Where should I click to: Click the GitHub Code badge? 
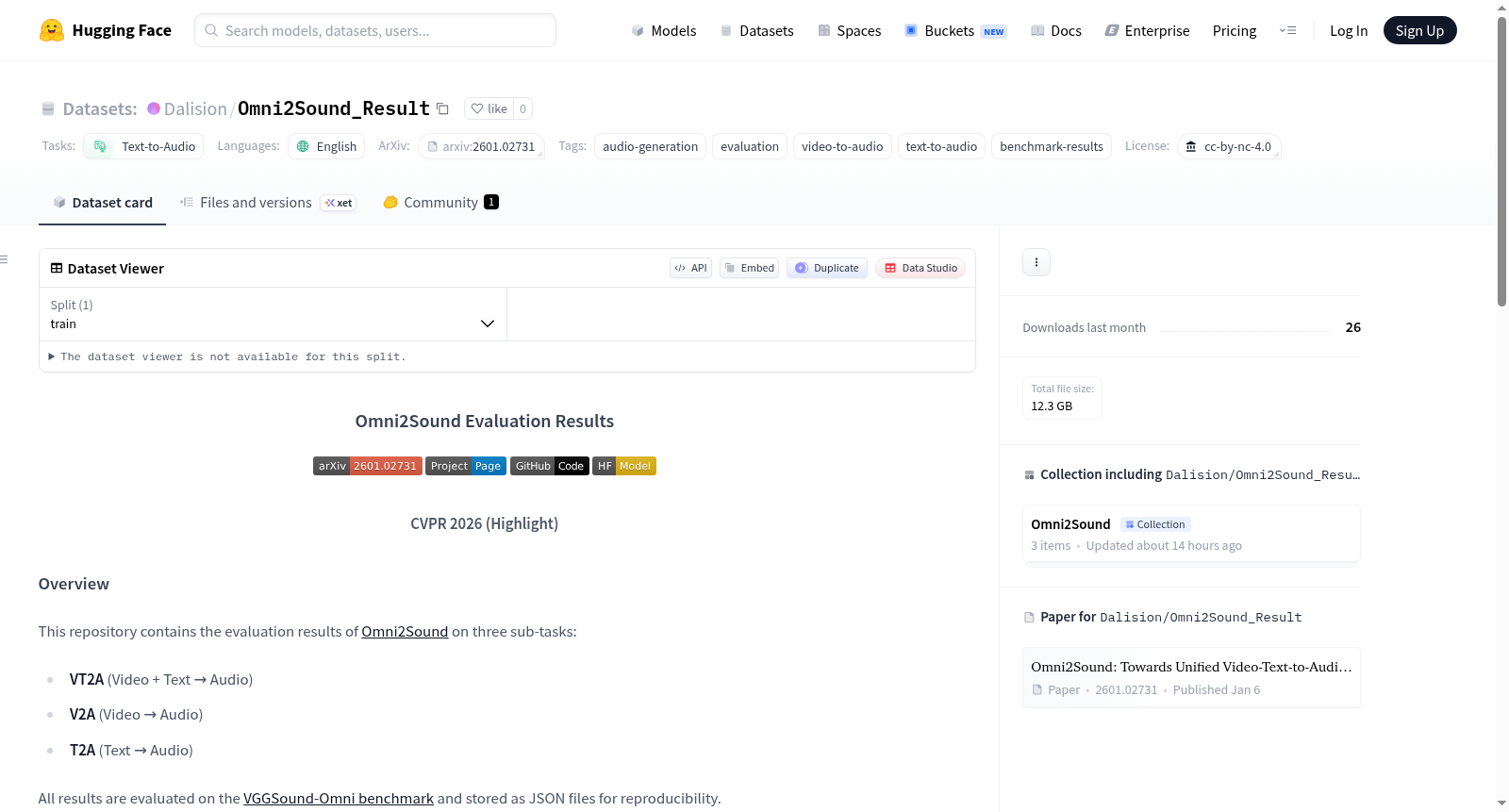[x=550, y=466]
